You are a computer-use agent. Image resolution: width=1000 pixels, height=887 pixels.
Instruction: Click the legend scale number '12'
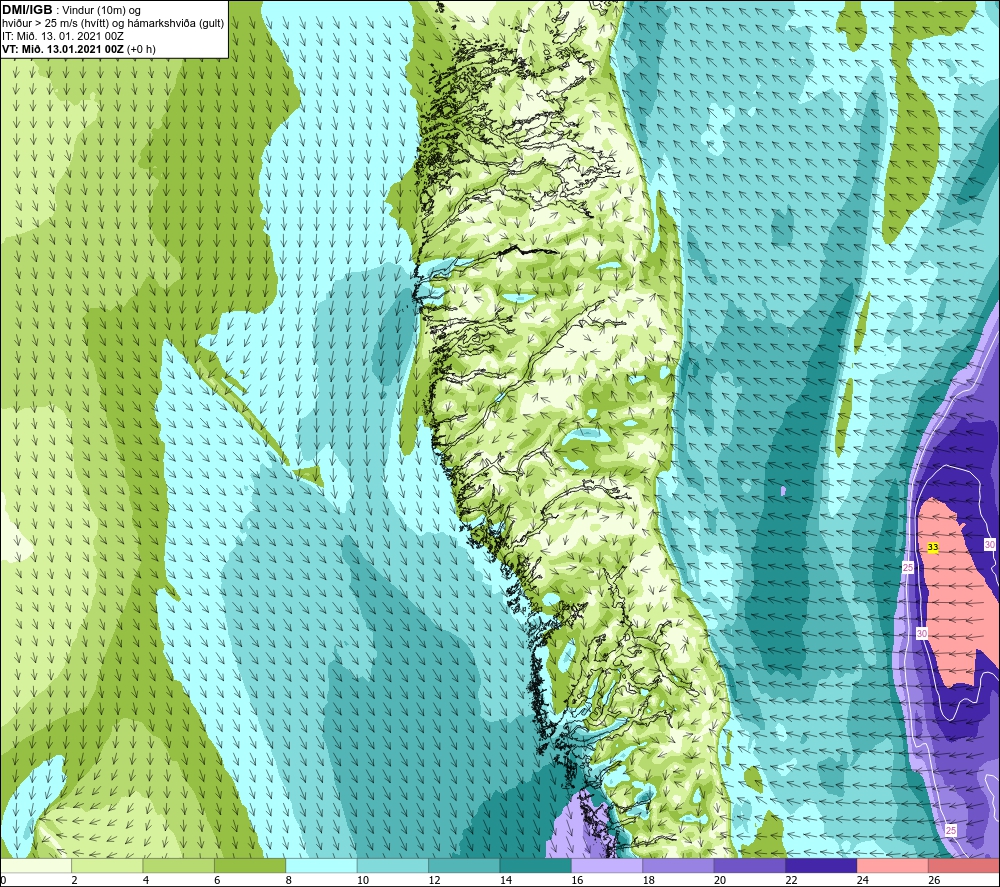pyautogui.click(x=434, y=881)
